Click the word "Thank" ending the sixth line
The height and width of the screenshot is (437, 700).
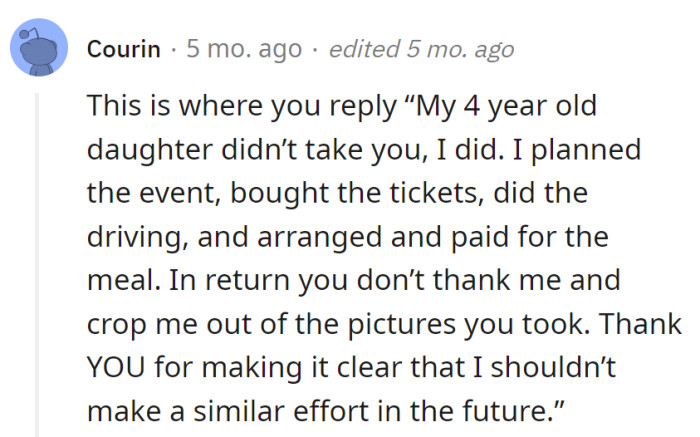pyautogui.click(x=646, y=326)
